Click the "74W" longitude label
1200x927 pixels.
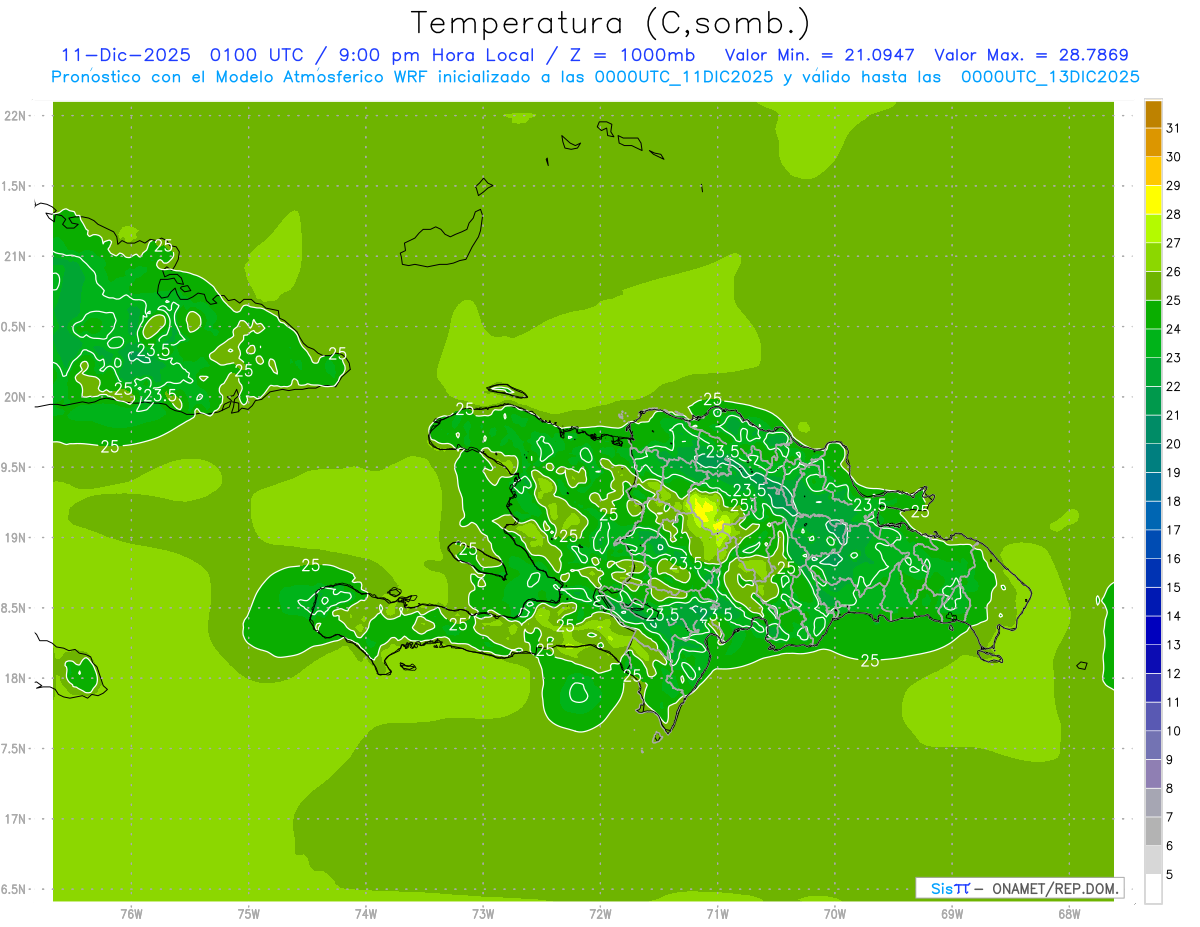(x=366, y=913)
